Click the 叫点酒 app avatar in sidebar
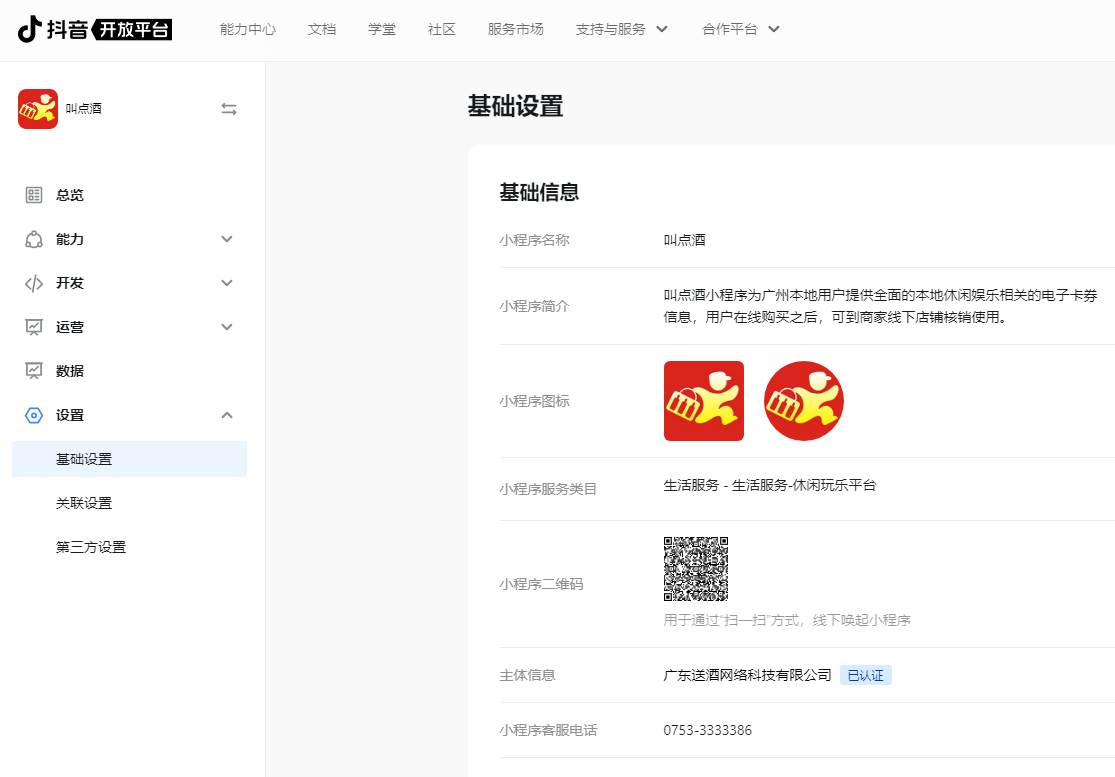 [x=38, y=109]
